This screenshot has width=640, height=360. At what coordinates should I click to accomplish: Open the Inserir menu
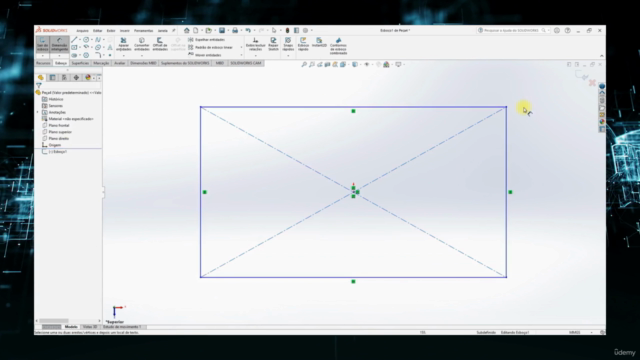tap(124, 31)
